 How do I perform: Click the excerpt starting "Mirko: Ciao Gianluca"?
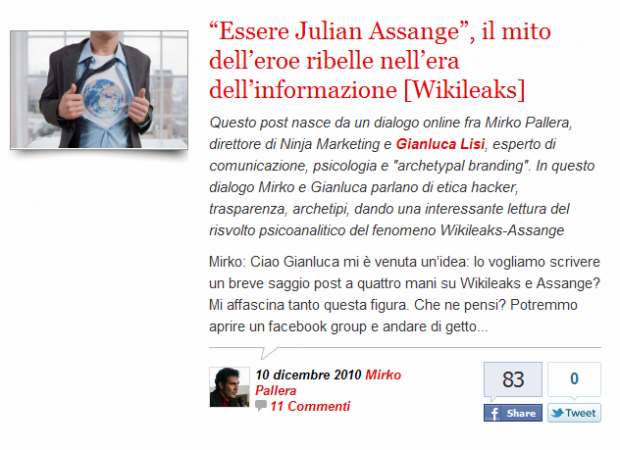[405, 294]
